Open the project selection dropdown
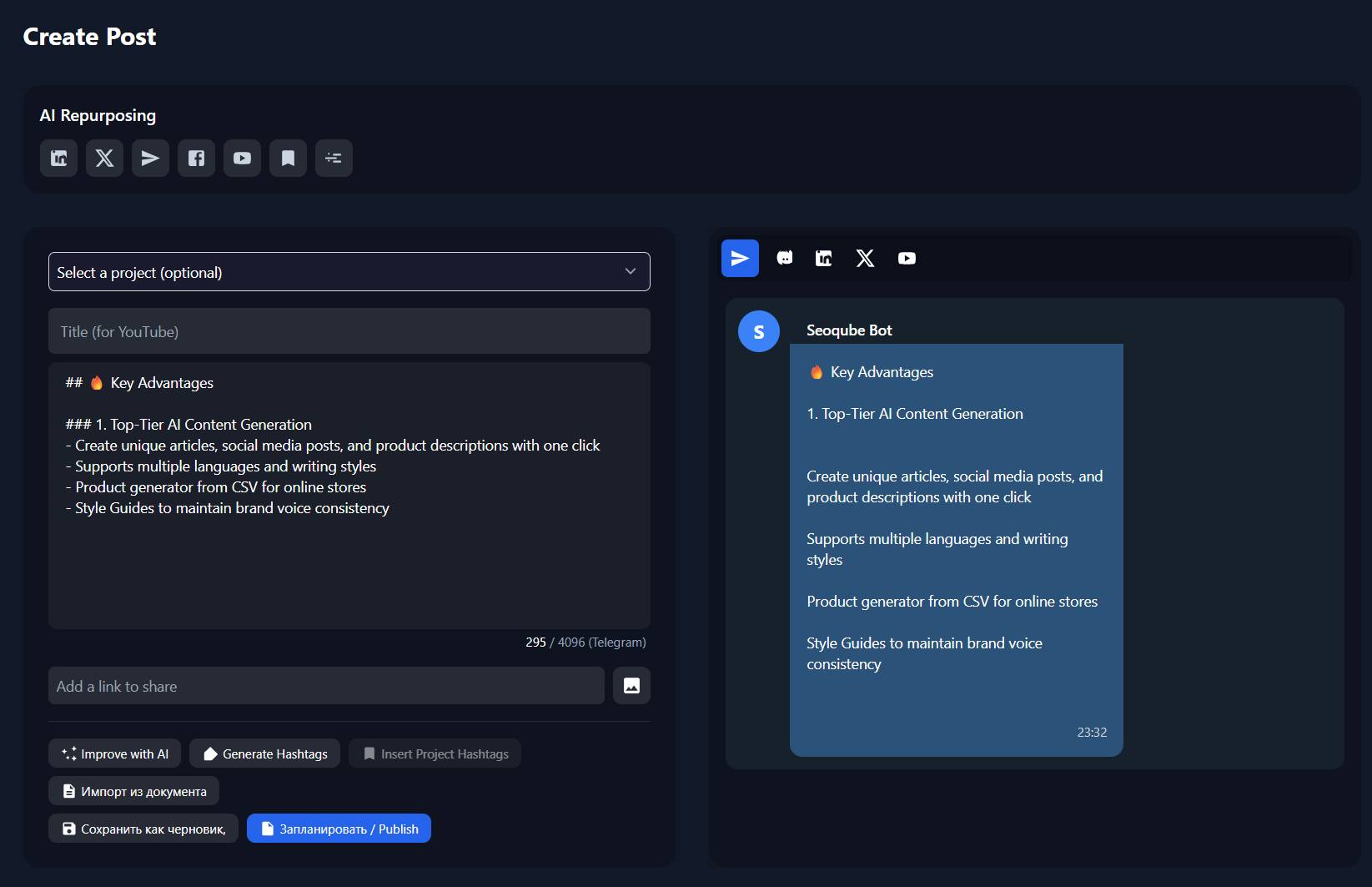 (x=349, y=271)
